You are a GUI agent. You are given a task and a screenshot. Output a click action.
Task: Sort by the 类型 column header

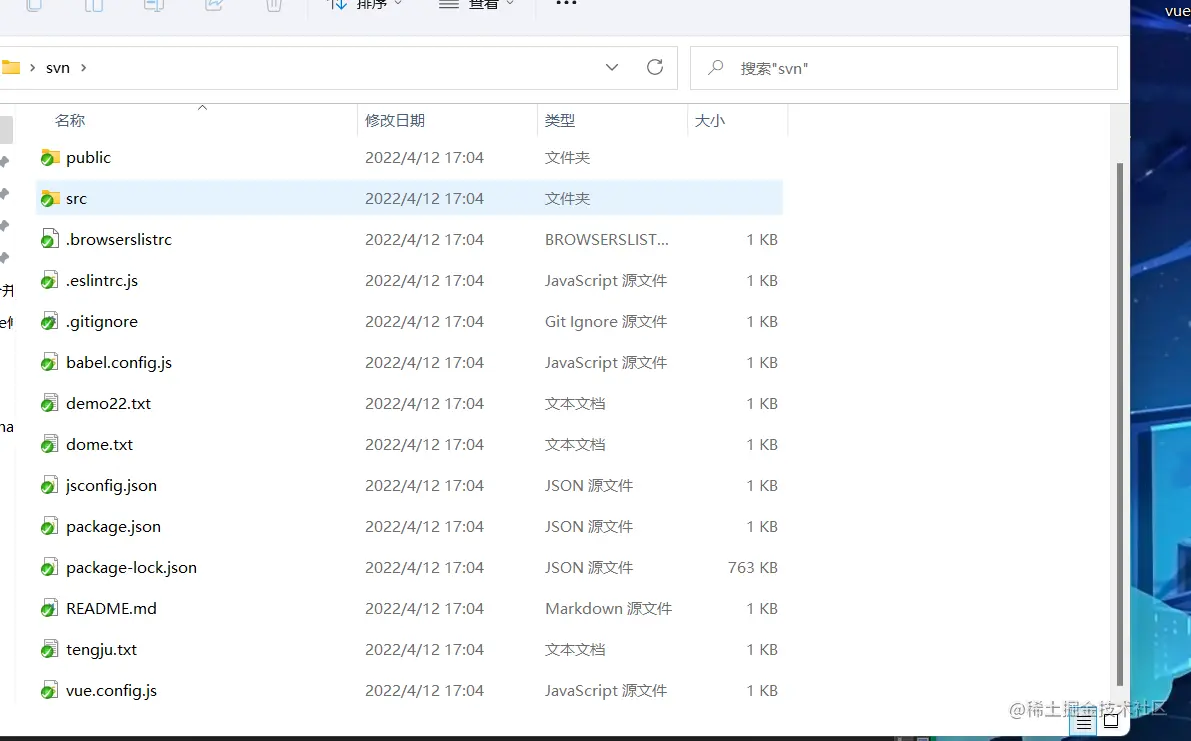click(560, 121)
